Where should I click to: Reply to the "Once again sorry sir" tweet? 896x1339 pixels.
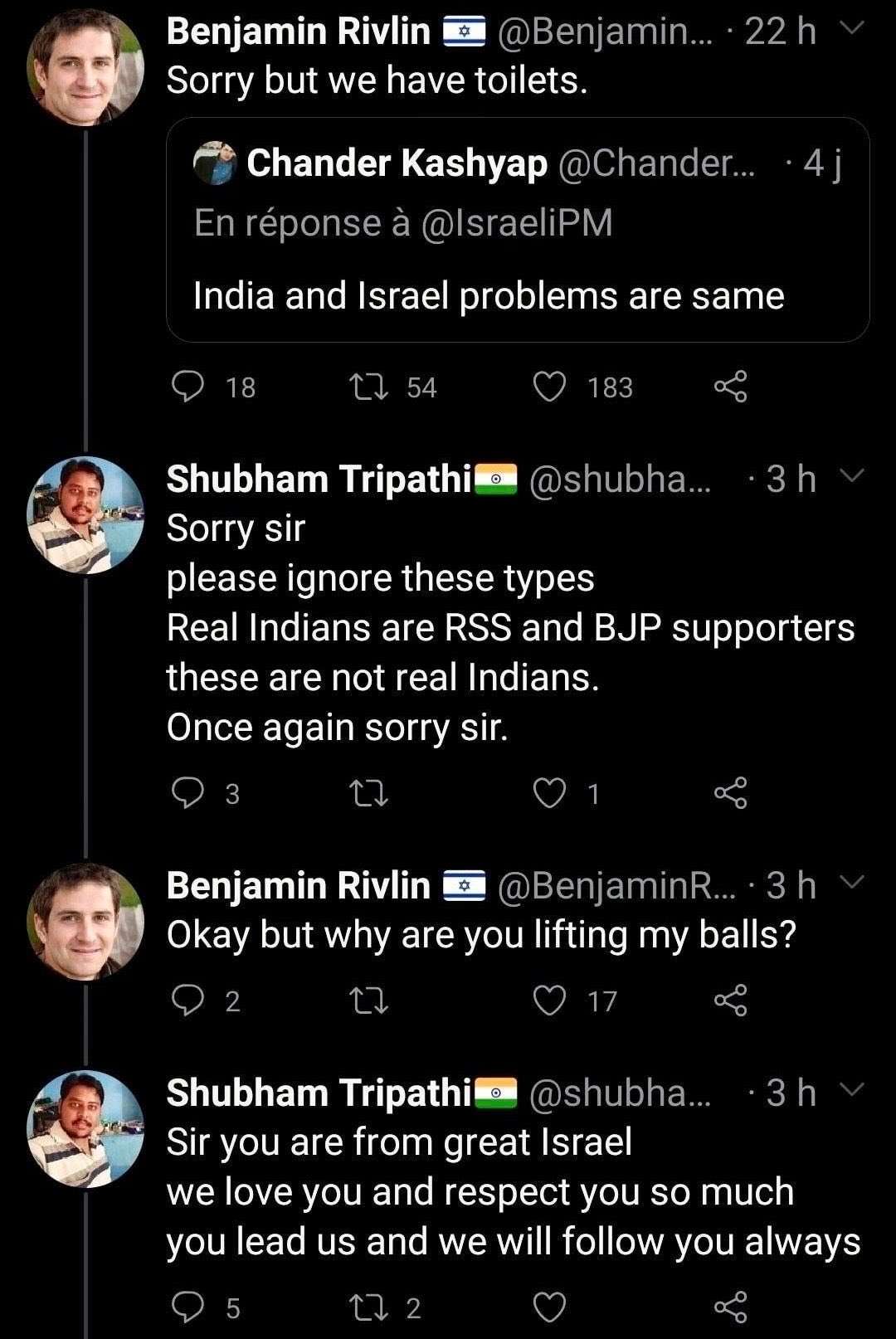(187, 794)
